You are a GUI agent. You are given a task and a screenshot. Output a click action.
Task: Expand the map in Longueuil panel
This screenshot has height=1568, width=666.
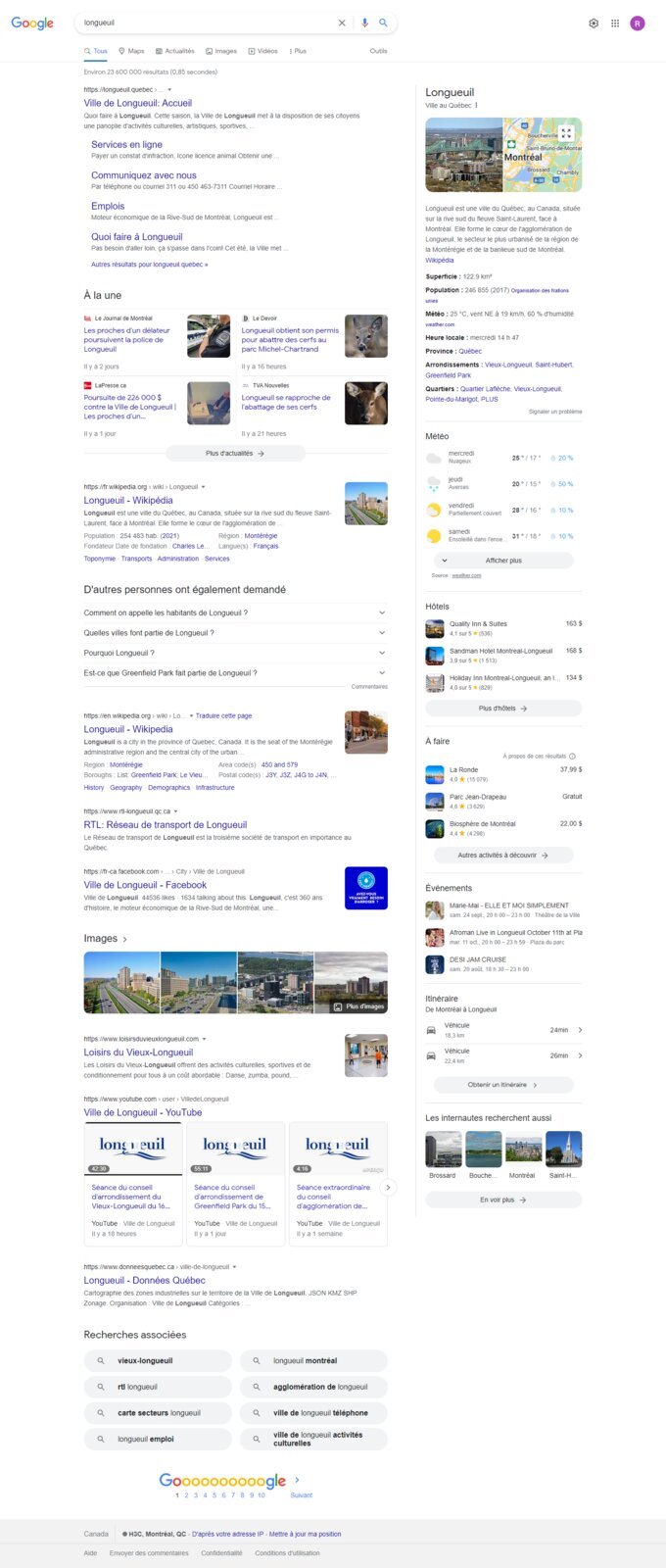[x=566, y=133]
